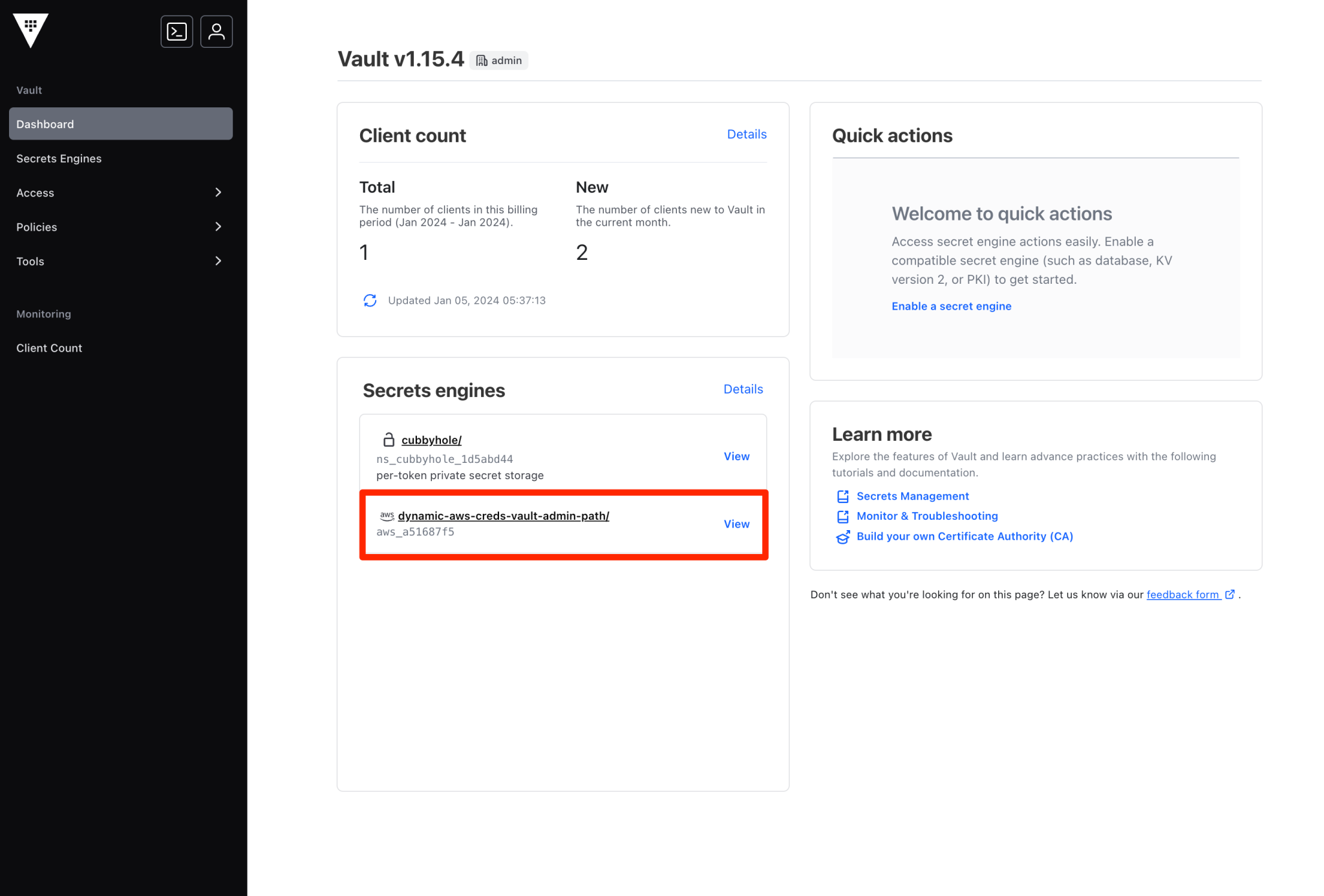Click Enable a secret engine

(x=951, y=306)
